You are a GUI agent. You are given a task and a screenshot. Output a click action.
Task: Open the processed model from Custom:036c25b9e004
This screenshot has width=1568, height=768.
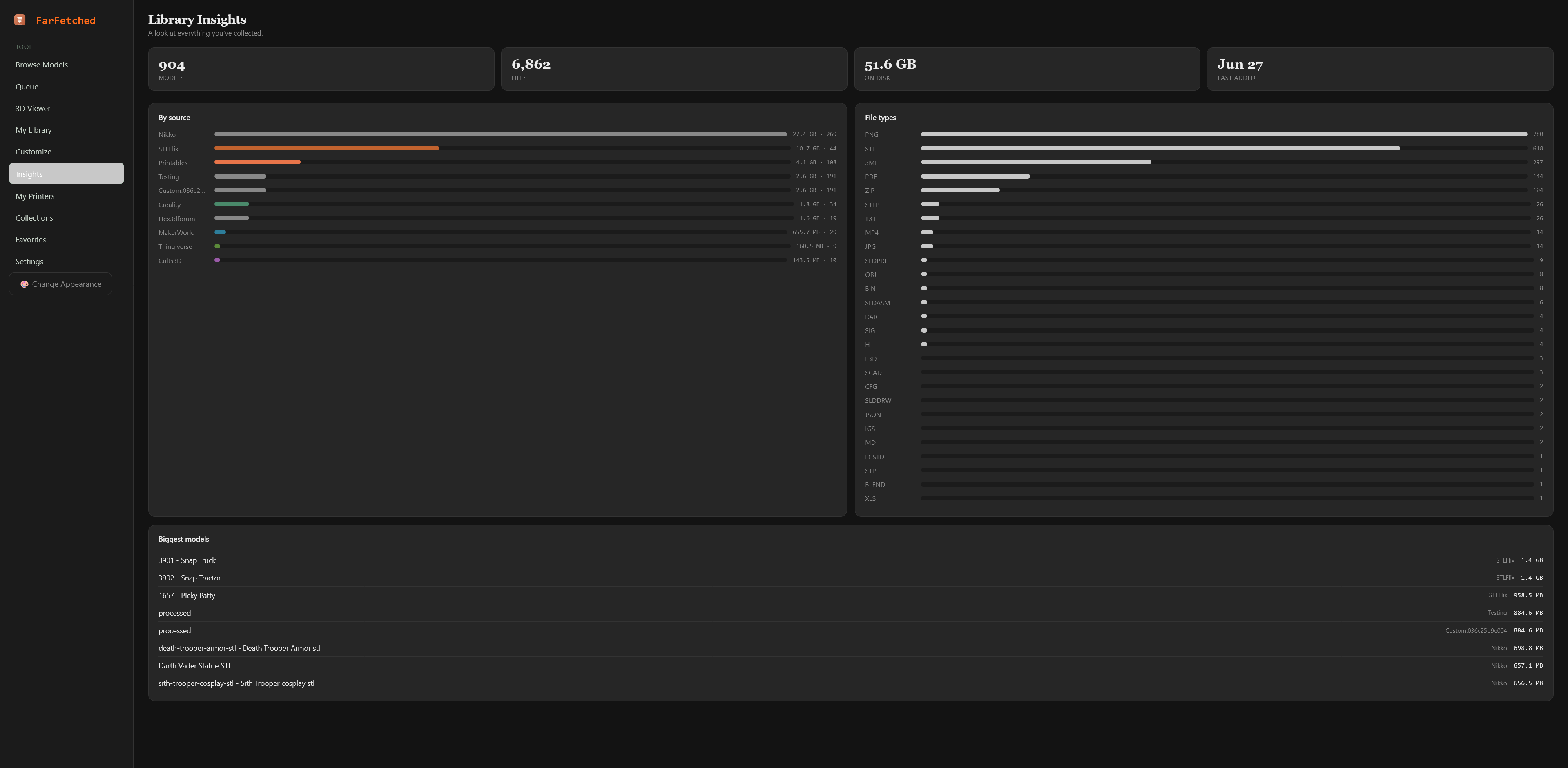pyautogui.click(x=850, y=630)
